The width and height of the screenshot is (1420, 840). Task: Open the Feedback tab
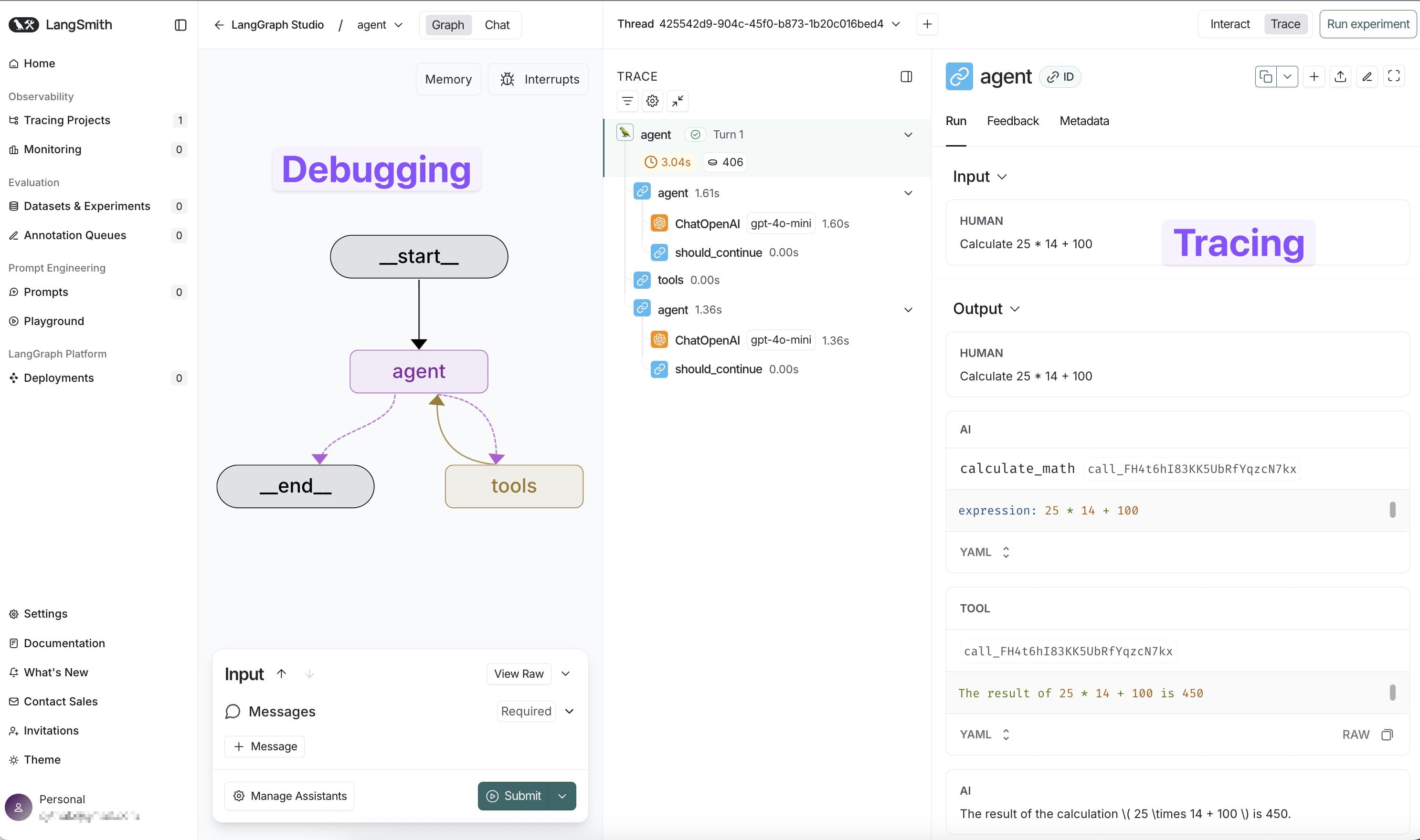1012,121
